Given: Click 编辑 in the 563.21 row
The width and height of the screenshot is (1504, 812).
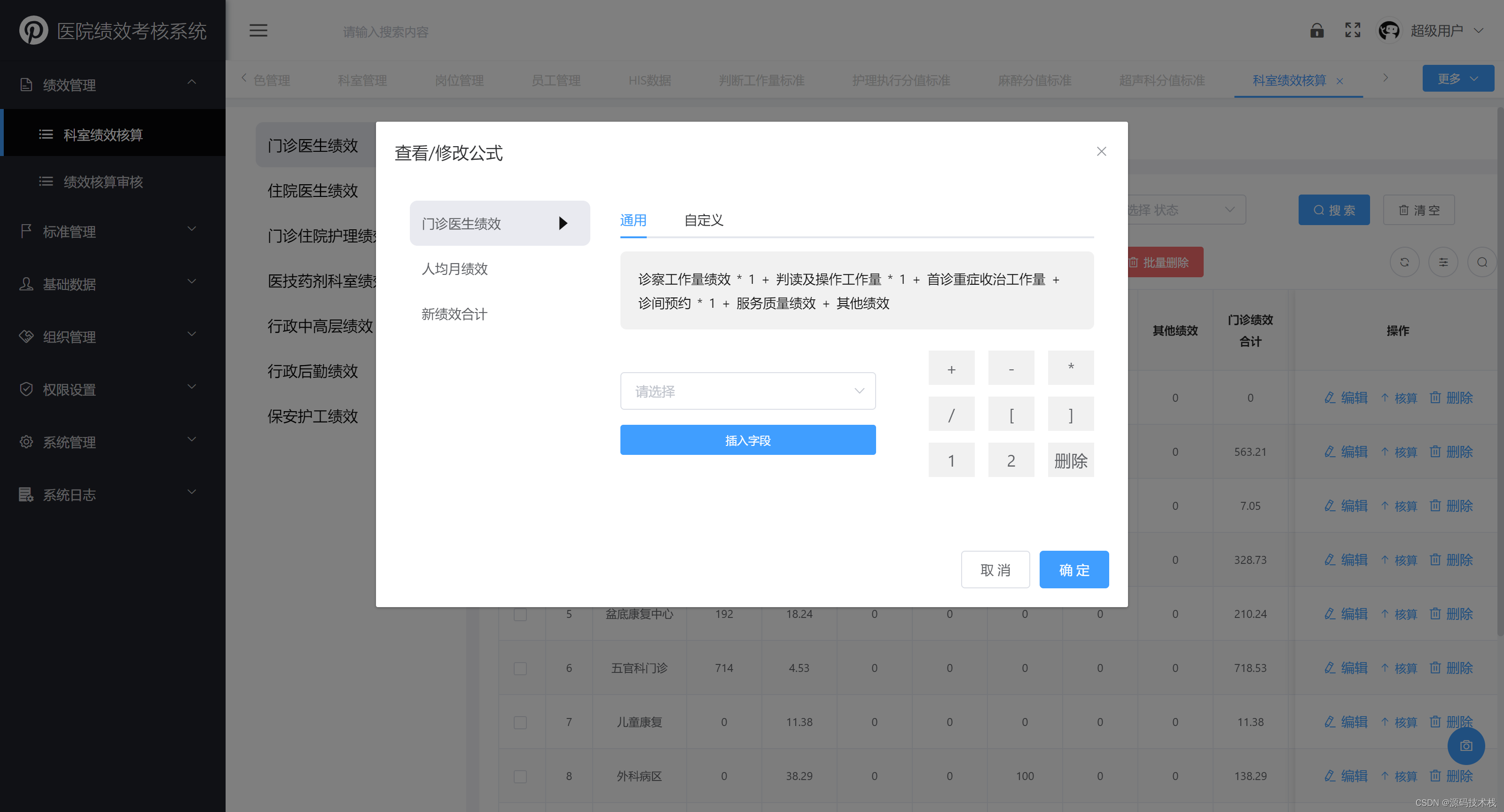Looking at the screenshot, I should click(x=1346, y=452).
